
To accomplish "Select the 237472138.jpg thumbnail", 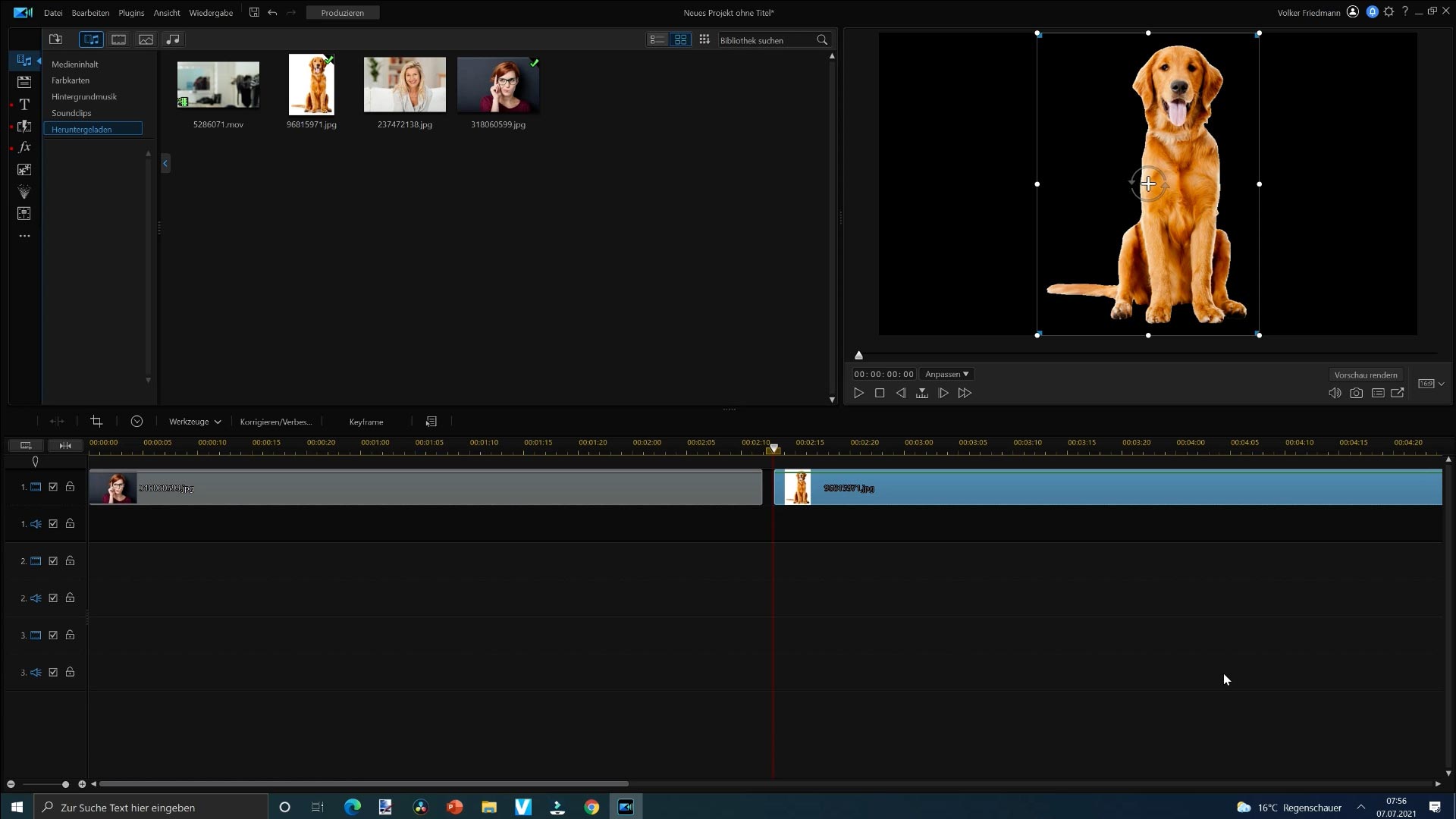I will coord(404,85).
